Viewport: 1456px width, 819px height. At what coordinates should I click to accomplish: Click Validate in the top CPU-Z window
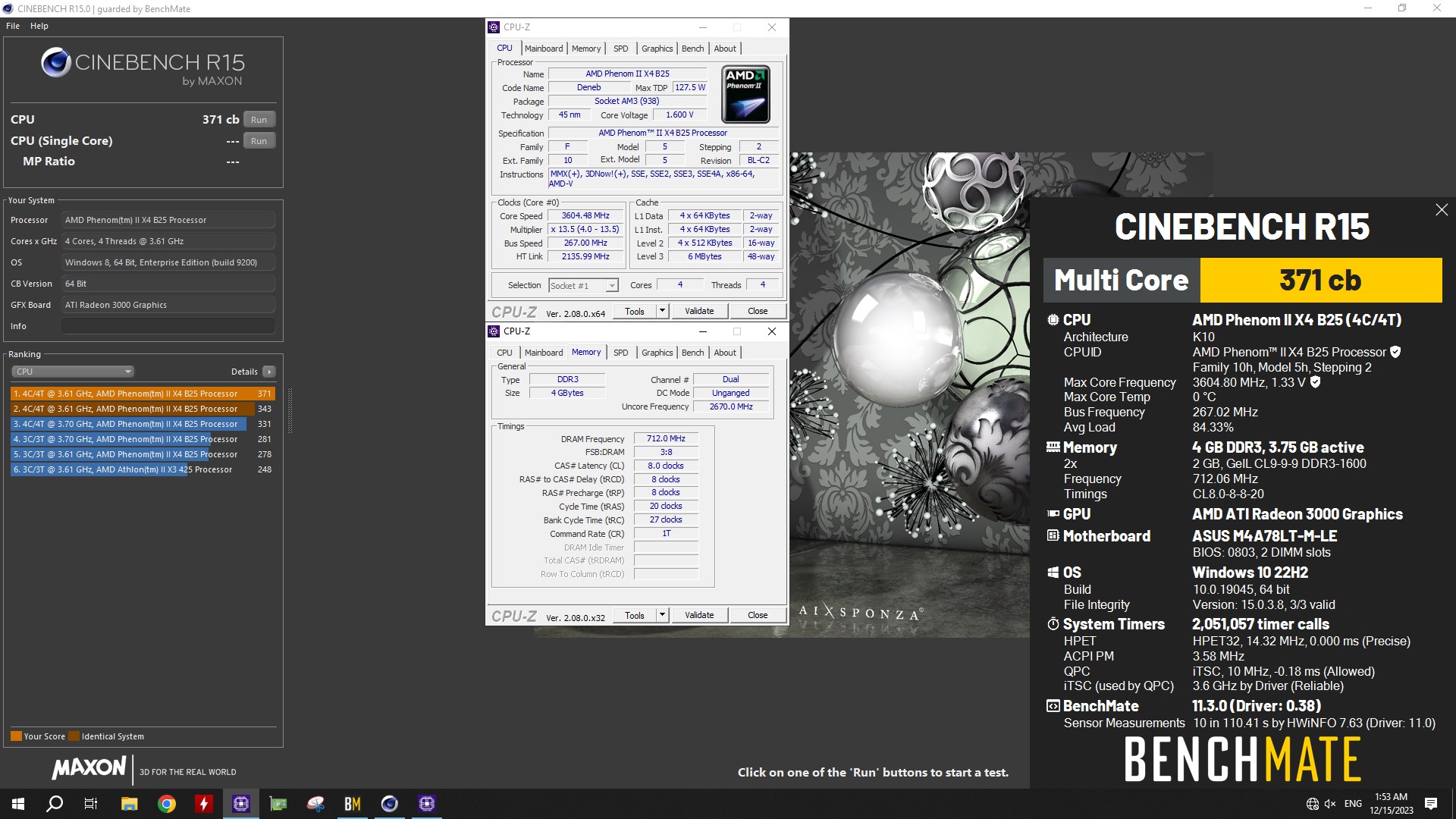pos(699,311)
